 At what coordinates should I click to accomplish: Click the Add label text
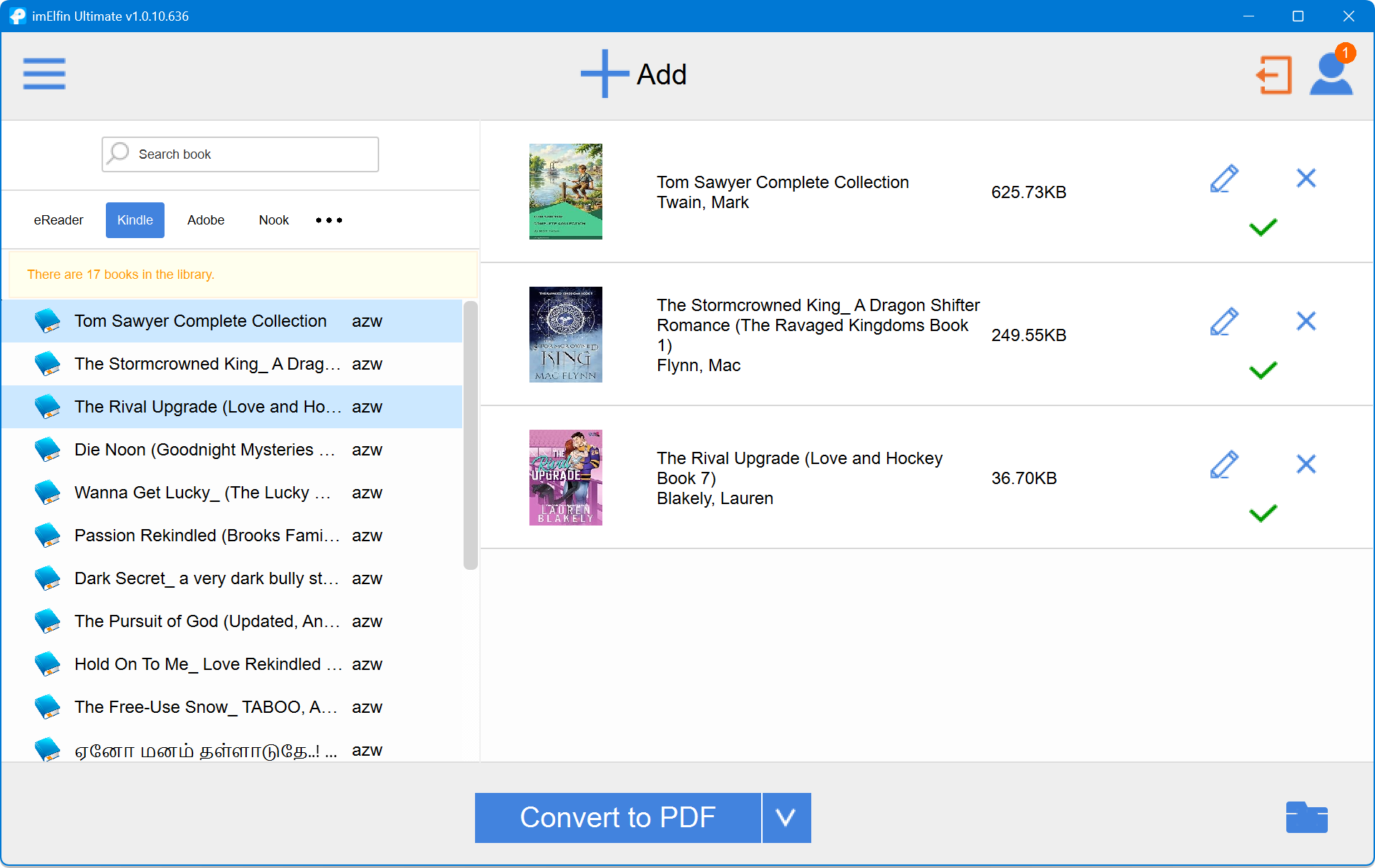pos(662,74)
